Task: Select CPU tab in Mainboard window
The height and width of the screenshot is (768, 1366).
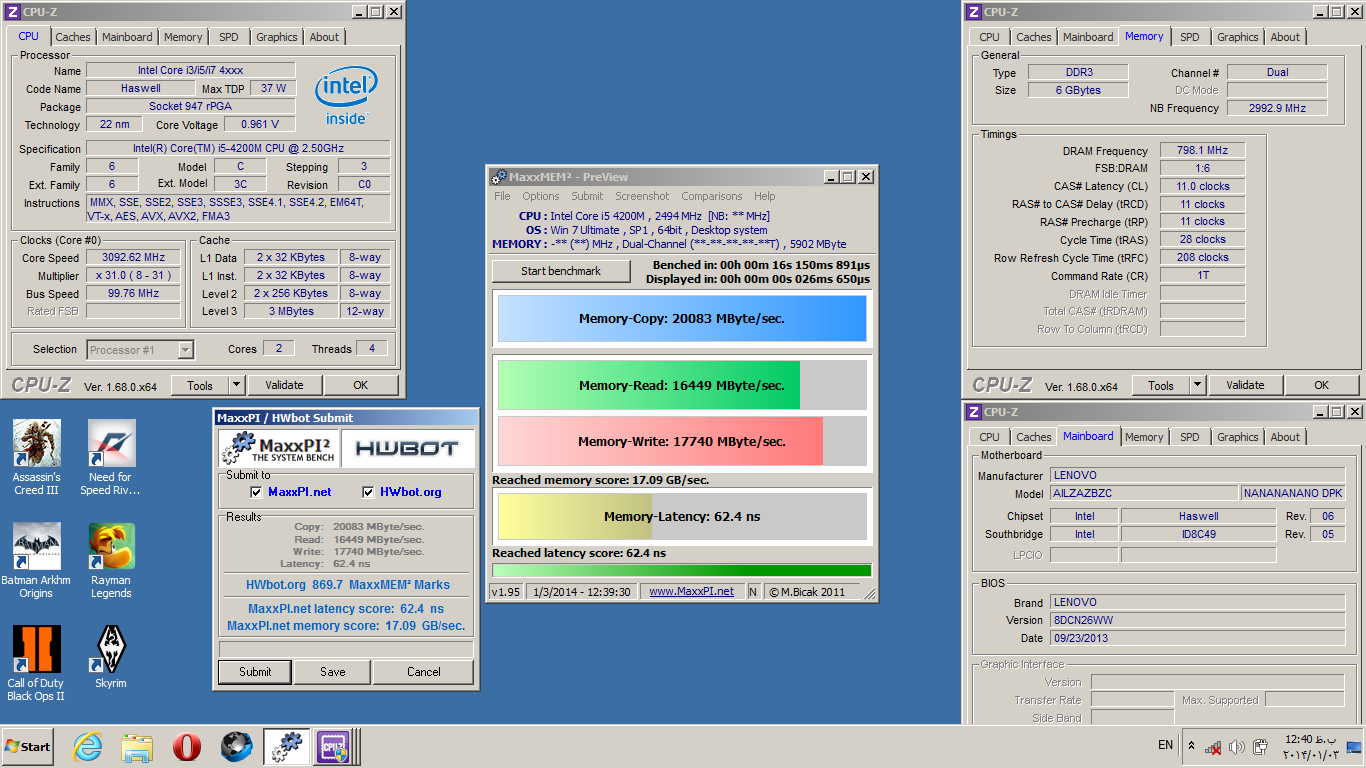Action: [989, 437]
